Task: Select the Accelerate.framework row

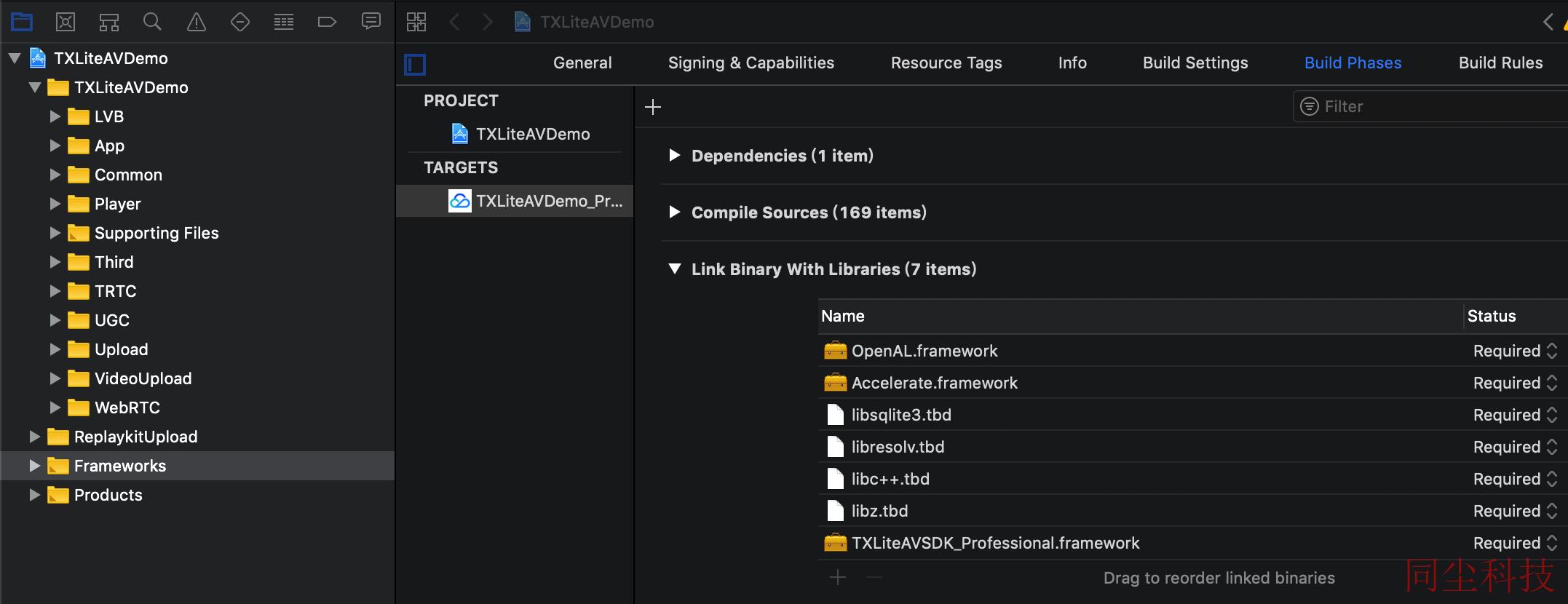Action: click(x=1192, y=383)
